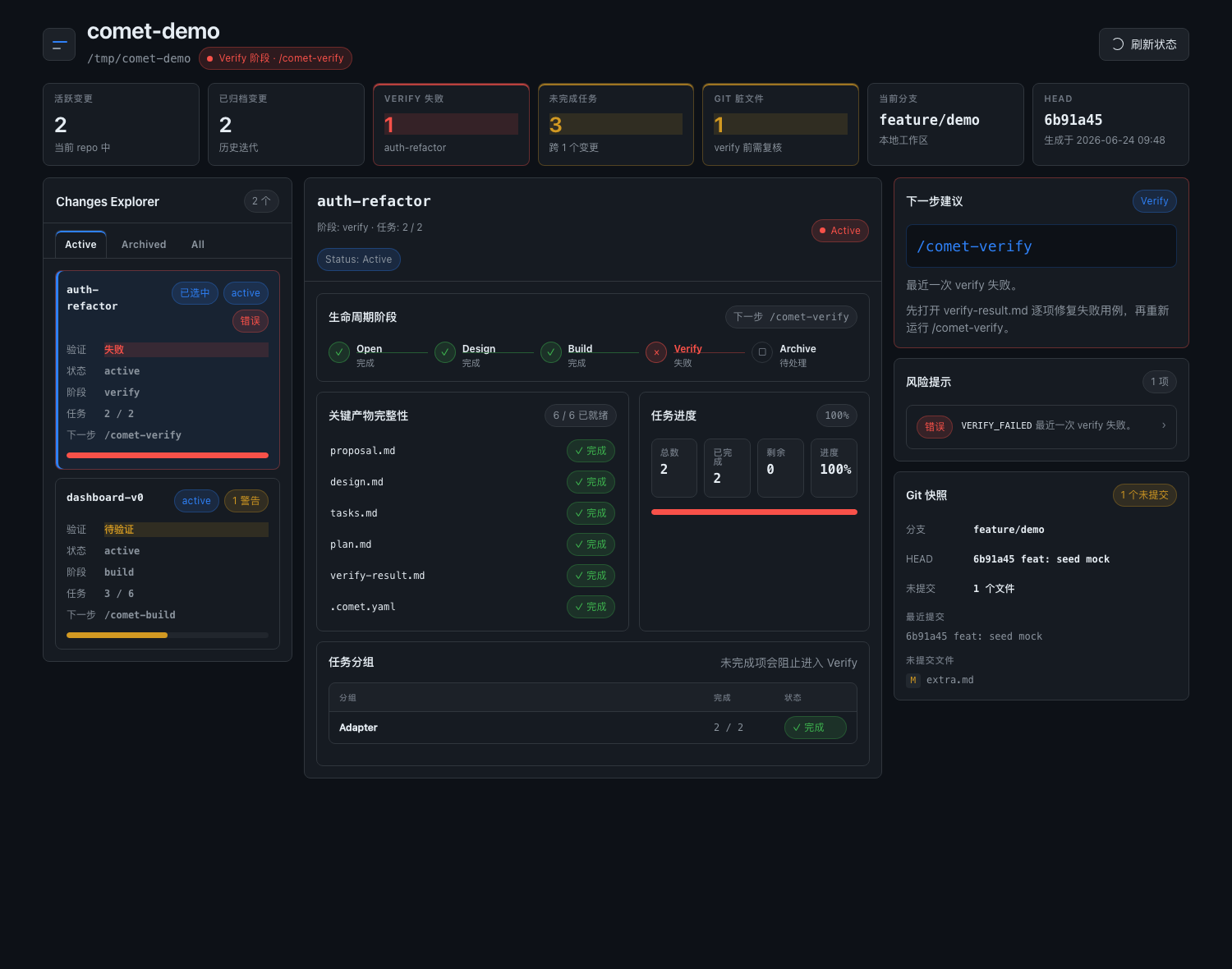Switch to the All changes tab
The height and width of the screenshot is (969, 1232).
tap(198, 245)
